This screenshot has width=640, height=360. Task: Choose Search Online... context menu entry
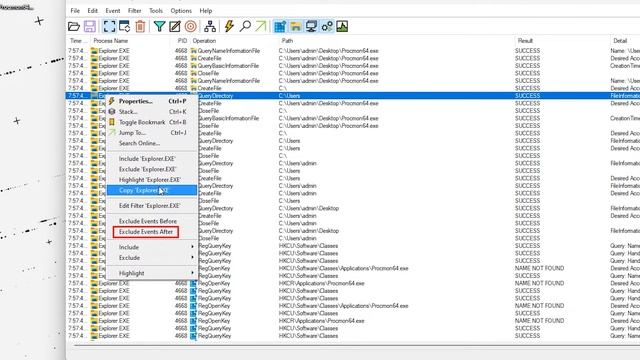point(152,143)
